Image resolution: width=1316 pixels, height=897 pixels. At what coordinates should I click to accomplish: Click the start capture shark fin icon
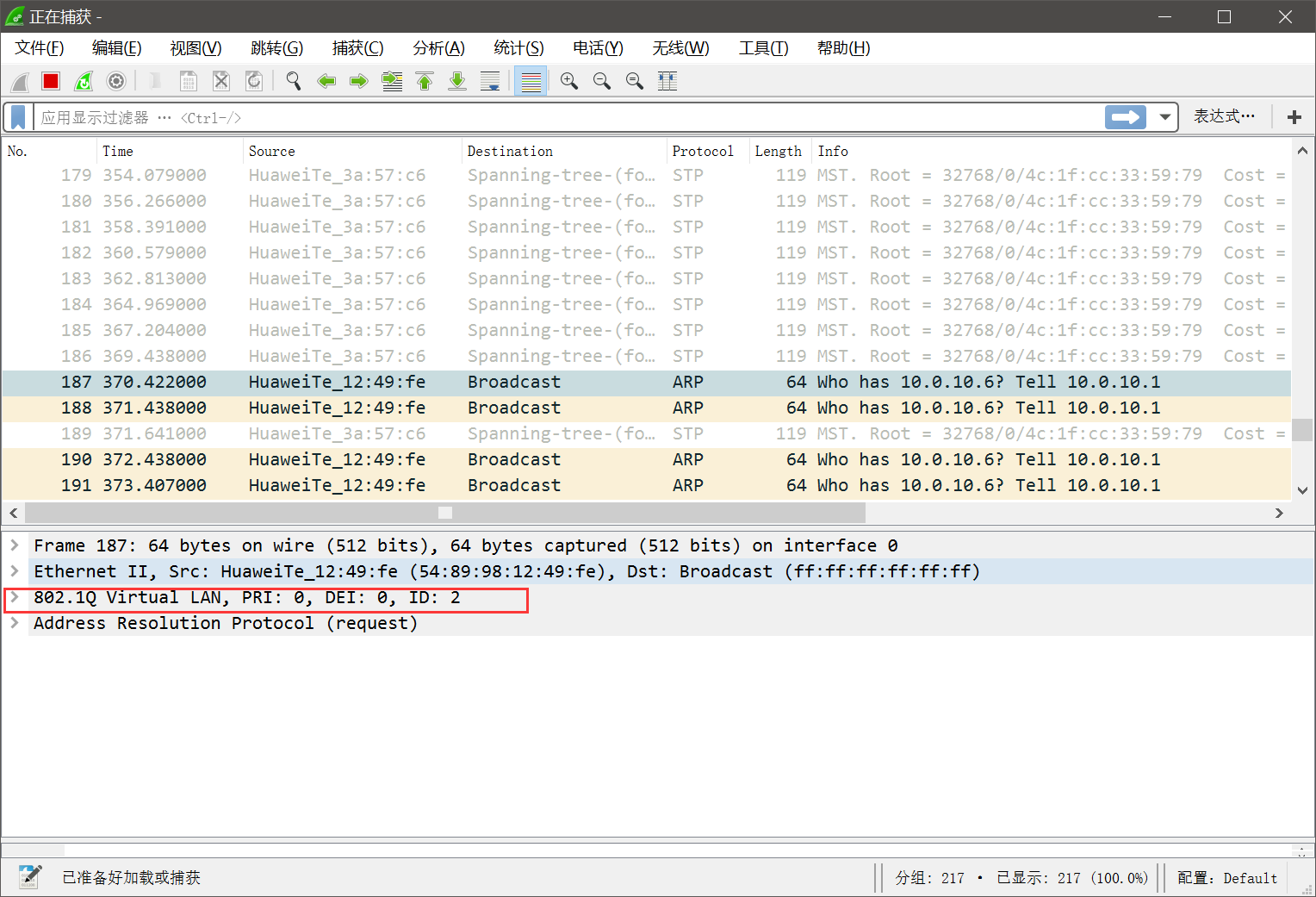click(20, 82)
